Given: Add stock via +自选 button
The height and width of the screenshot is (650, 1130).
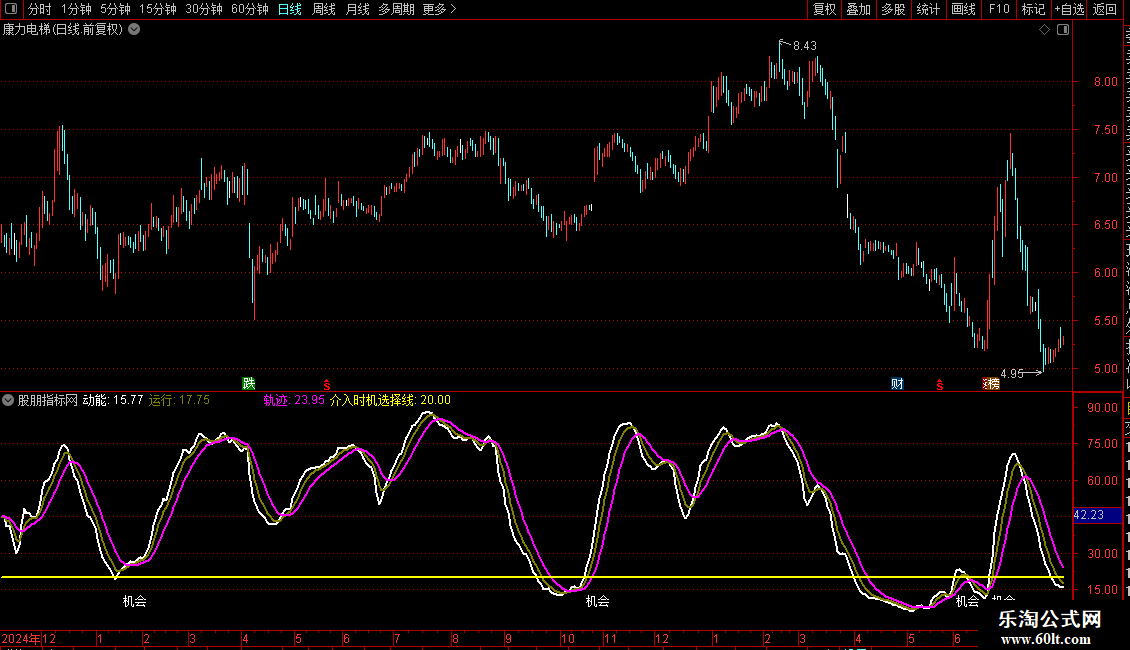Looking at the screenshot, I should [1069, 9].
